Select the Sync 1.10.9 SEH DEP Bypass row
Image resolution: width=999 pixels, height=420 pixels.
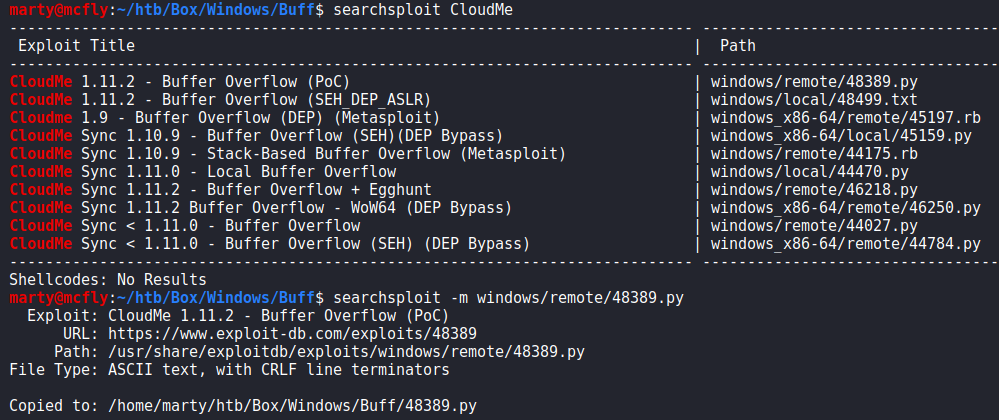(x=256, y=135)
